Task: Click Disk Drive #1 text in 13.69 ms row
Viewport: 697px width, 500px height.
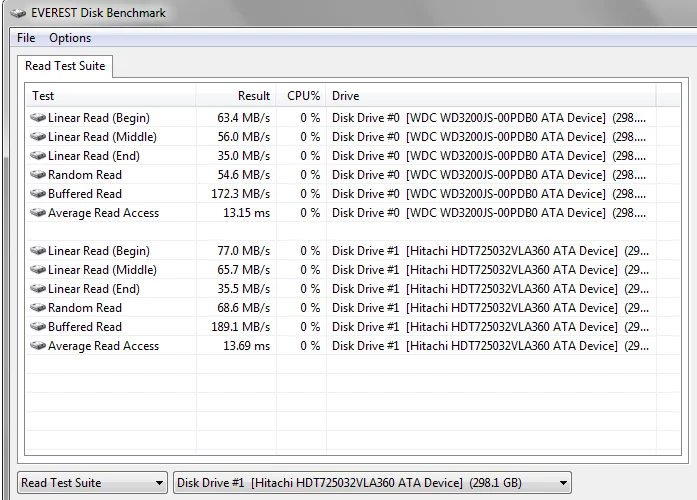Action: [366, 346]
